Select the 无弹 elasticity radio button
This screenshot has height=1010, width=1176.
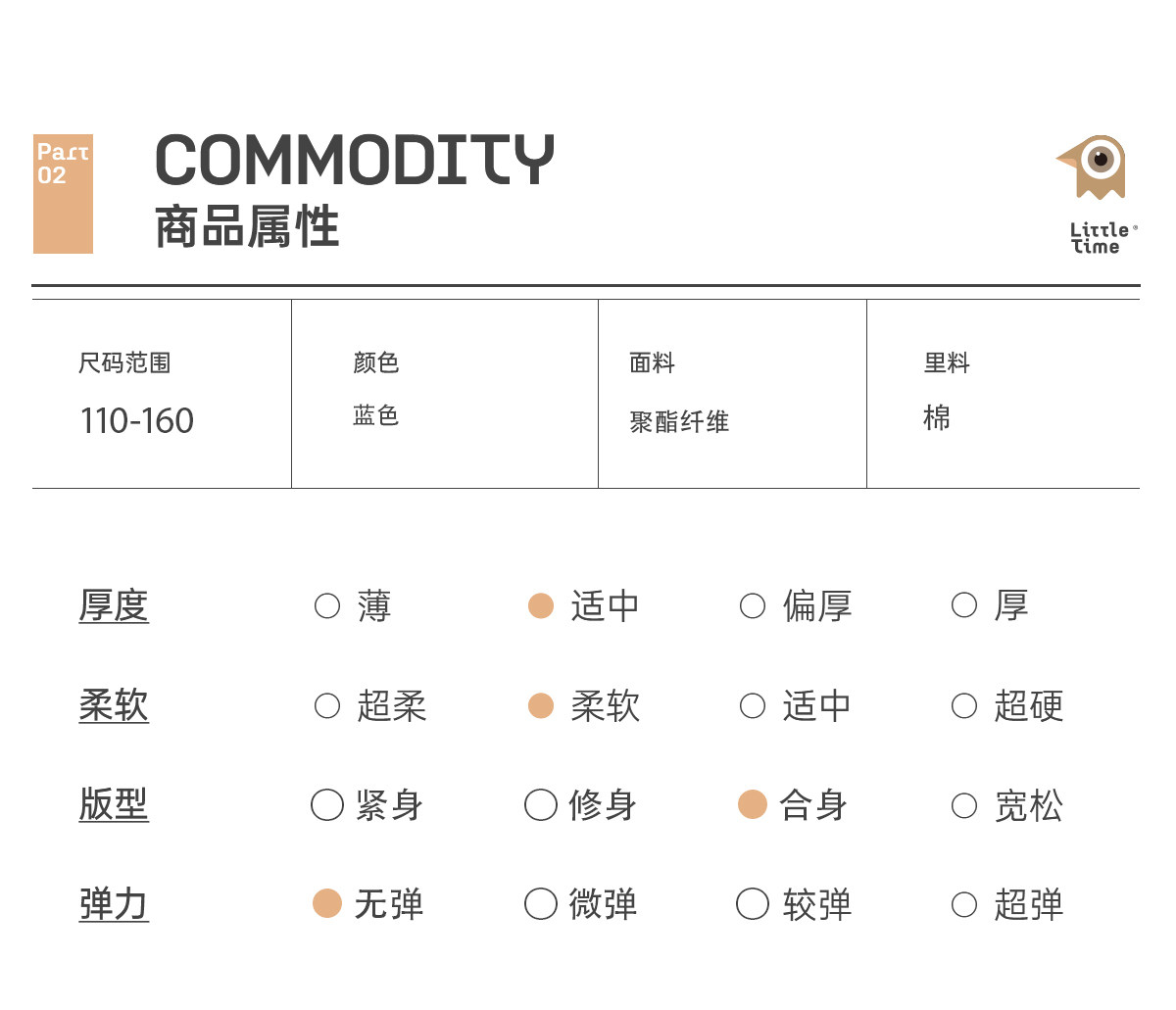coord(327,904)
